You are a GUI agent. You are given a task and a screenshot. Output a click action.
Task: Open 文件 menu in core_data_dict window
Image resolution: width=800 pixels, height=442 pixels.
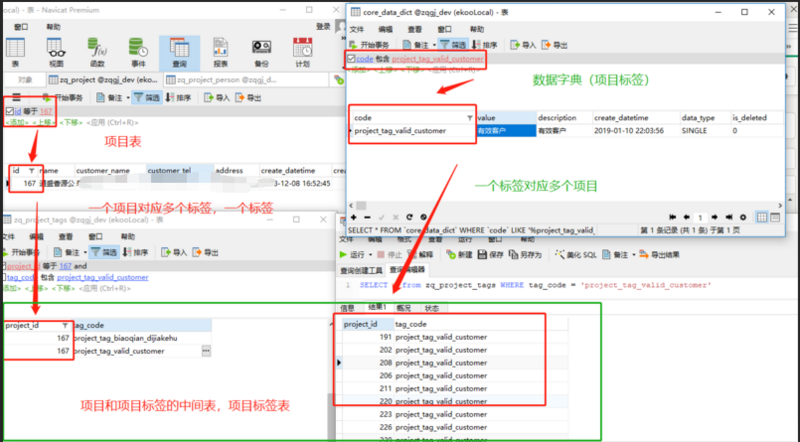pyautogui.click(x=357, y=29)
